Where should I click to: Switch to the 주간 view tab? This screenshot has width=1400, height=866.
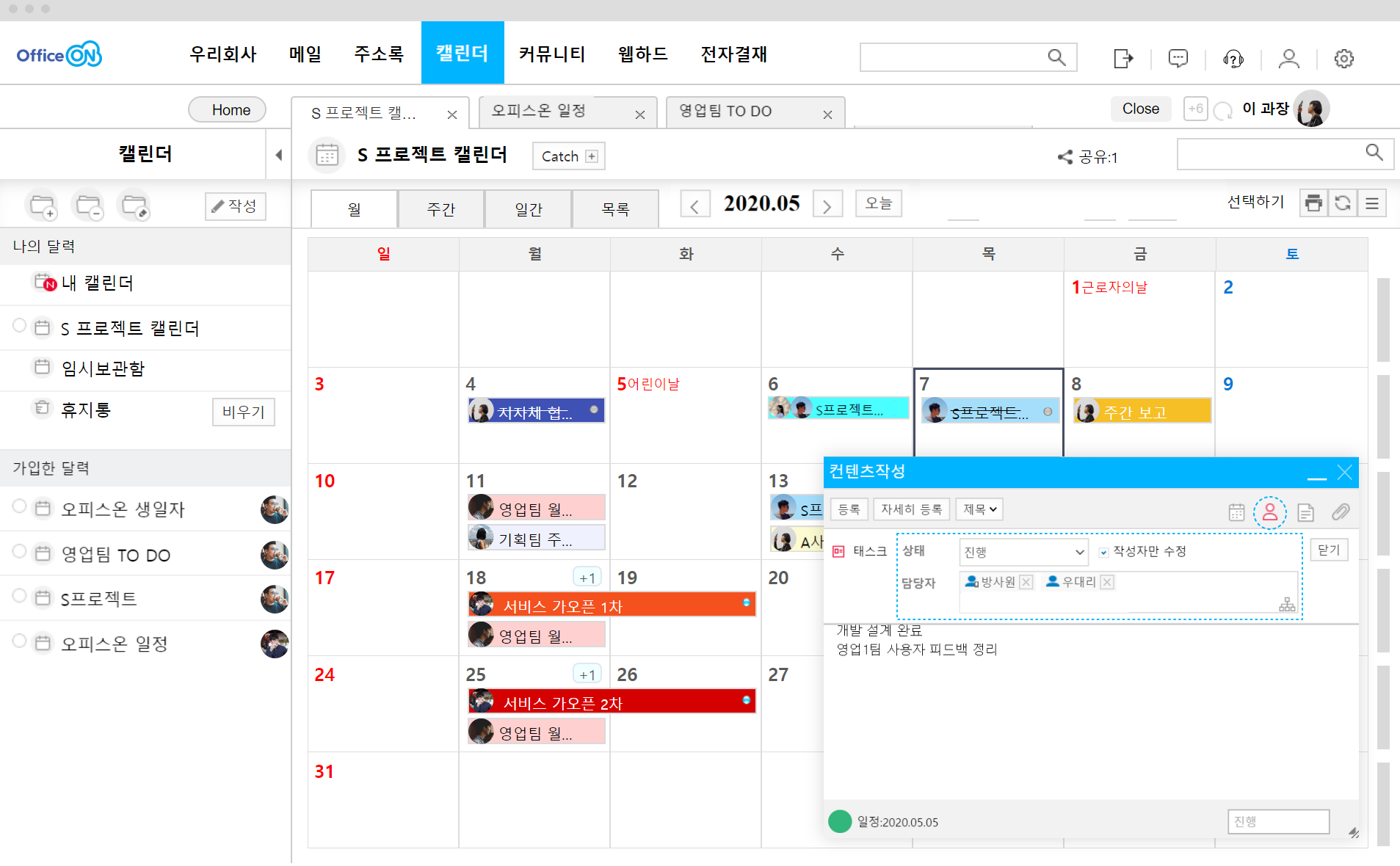pyautogui.click(x=440, y=209)
